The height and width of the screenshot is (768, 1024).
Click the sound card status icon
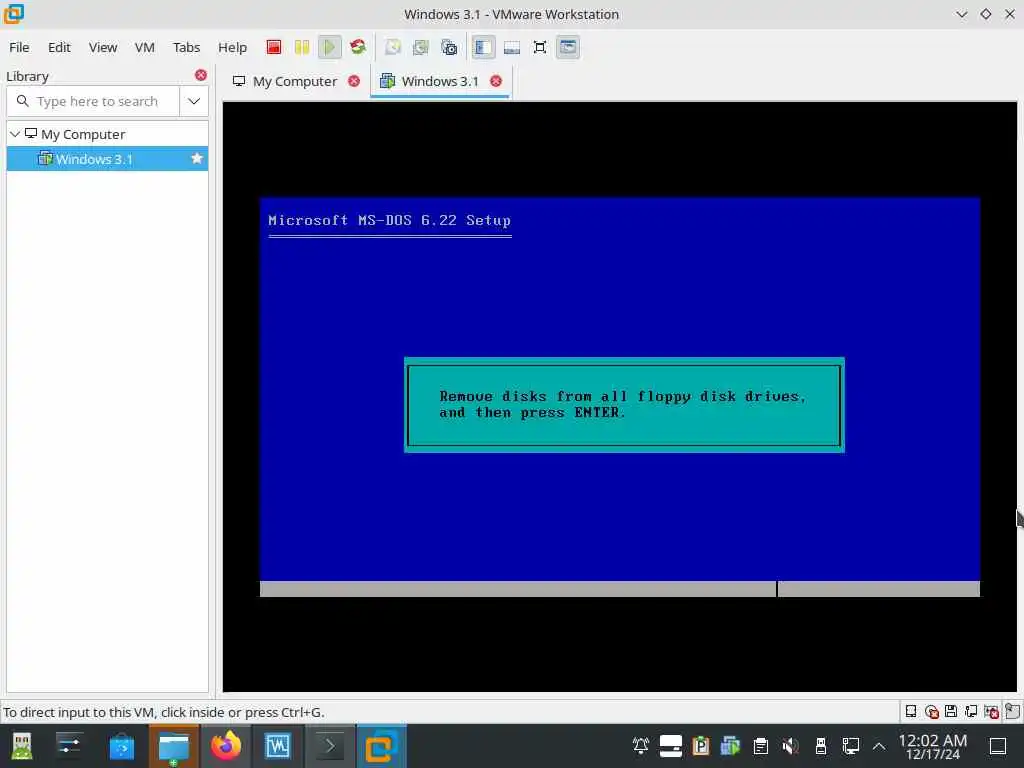(x=991, y=711)
